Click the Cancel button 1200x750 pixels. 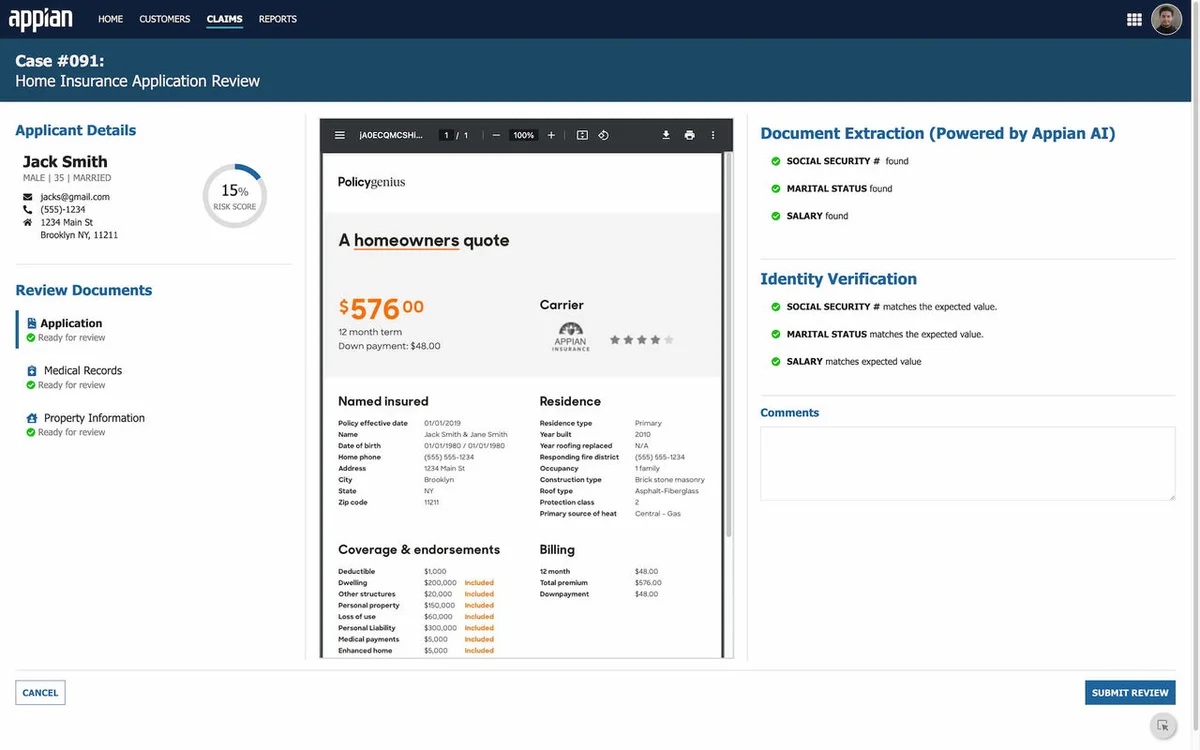pyautogui.click(x=40, y=693)
